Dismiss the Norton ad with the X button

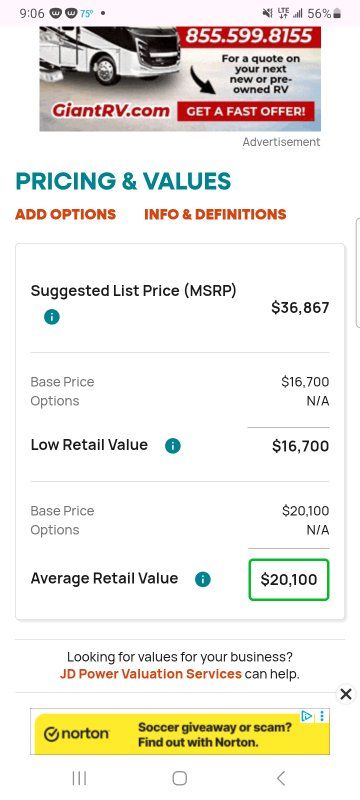346,694
